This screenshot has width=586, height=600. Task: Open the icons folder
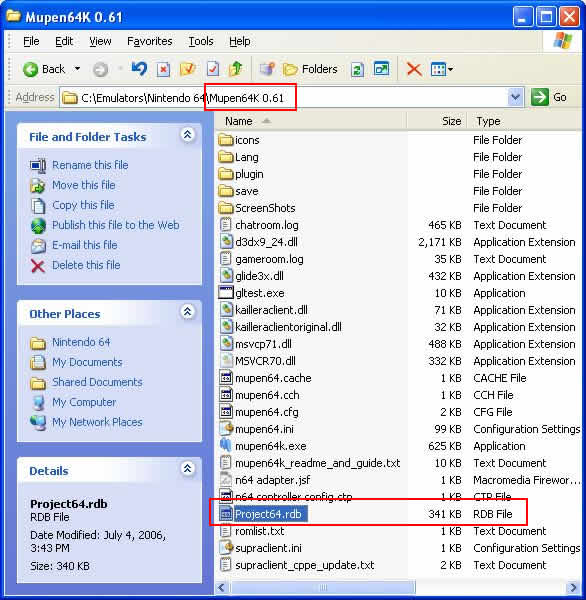[239, 140]
